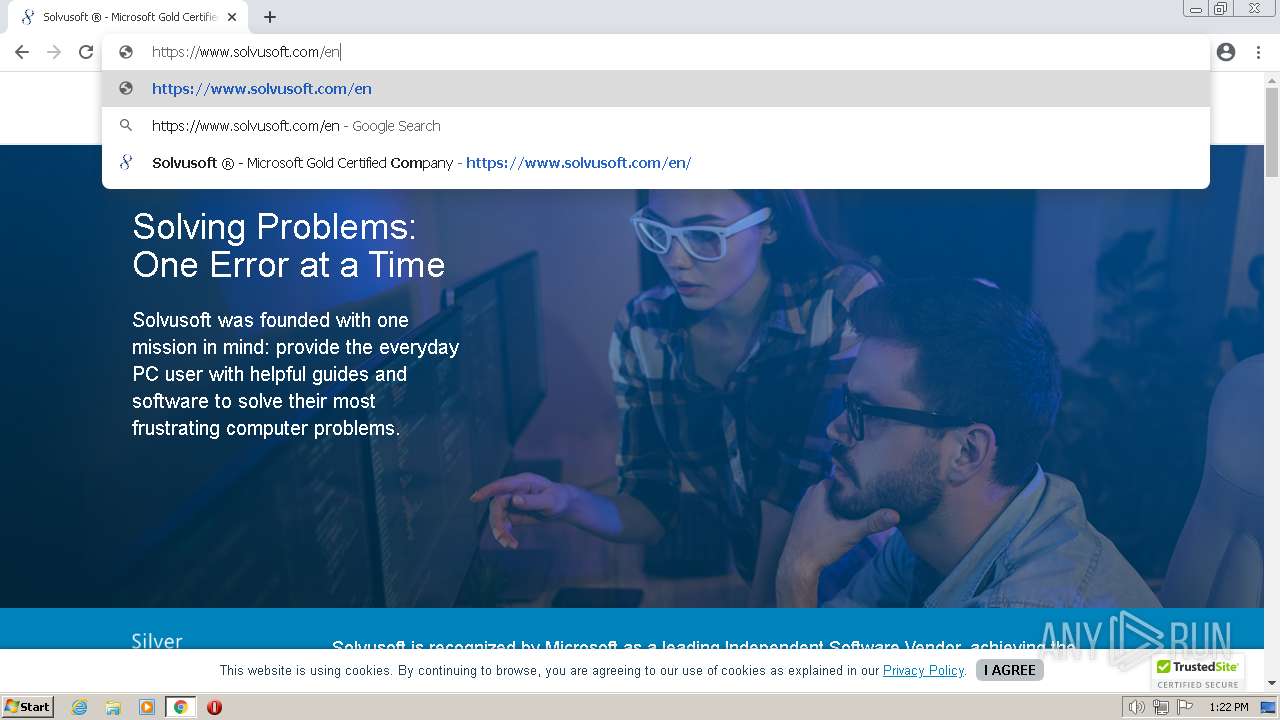Restore down the Chrome window
This screenshot has width=1280, height=720.
[x=1221, y=8]
